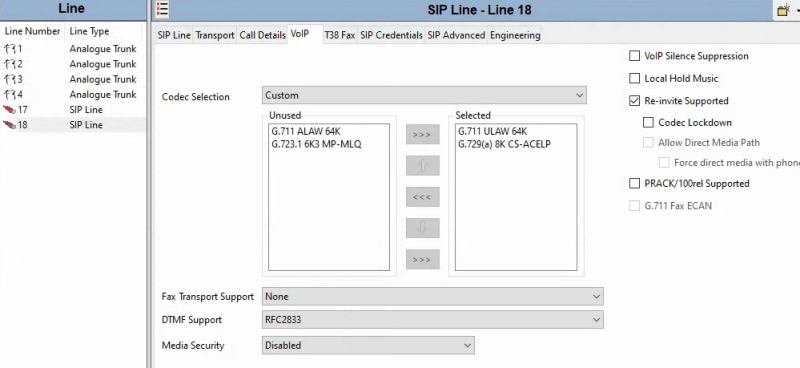Tick the Local Hold Music checkbox

coord(634,78)
